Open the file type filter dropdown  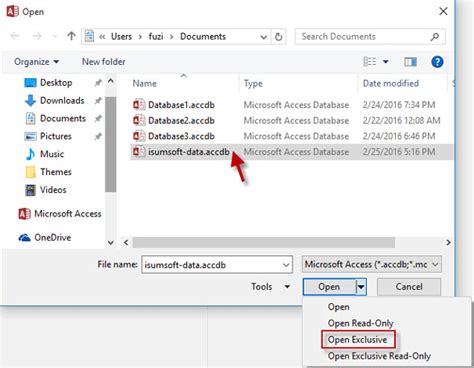pos(372,265)
